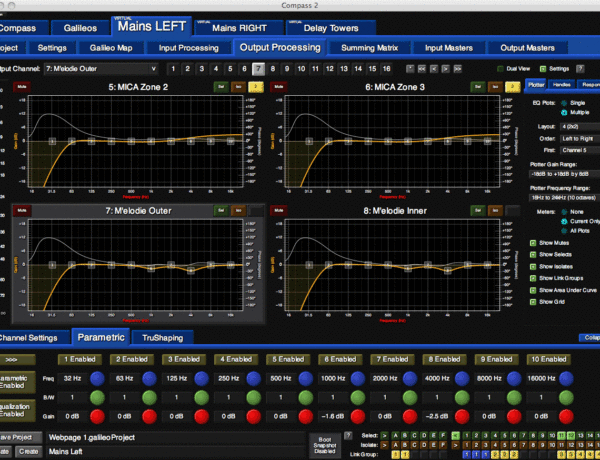This screenshot has width=600, height=460.
Task: Click the question mark help button
Action: coord(580,69)
